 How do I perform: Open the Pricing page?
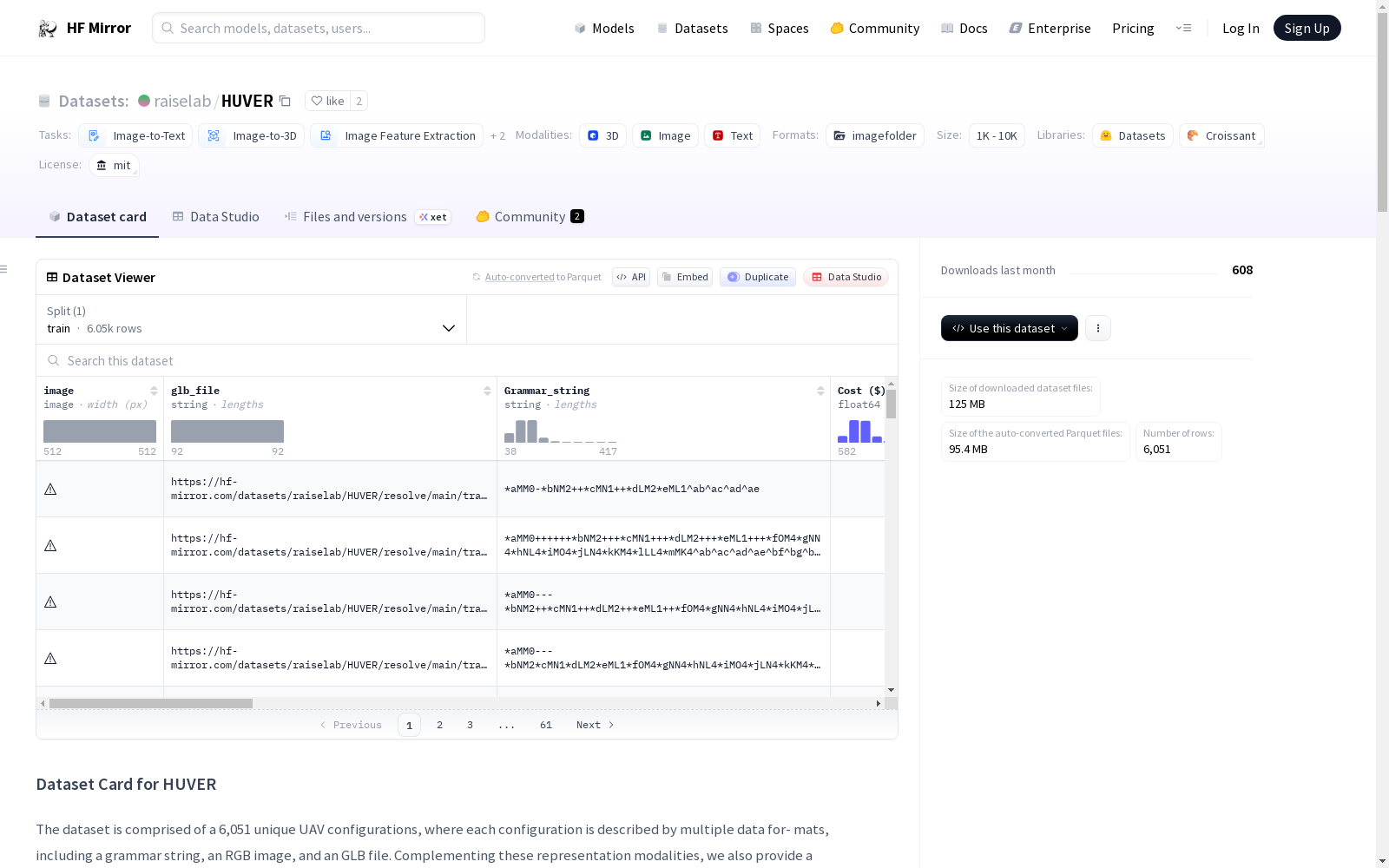[x=1133, y=29]
